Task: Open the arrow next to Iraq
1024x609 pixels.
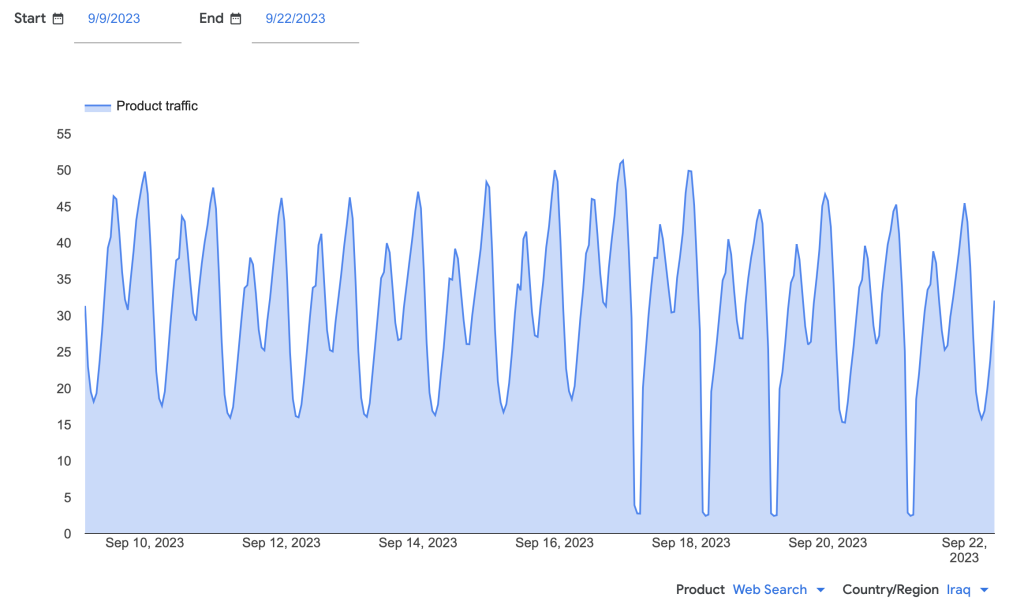Action: [x=985, y=590]
